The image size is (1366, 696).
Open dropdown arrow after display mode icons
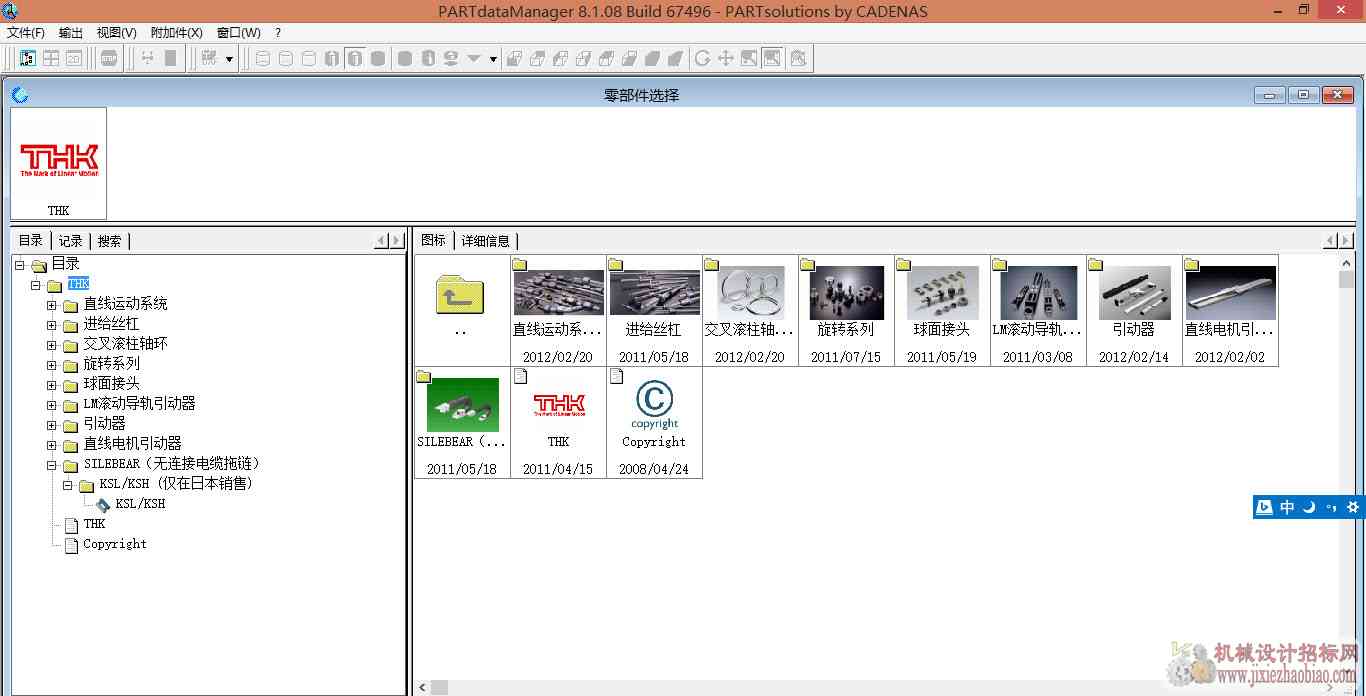pyautogui.click(x=493, y=59)
